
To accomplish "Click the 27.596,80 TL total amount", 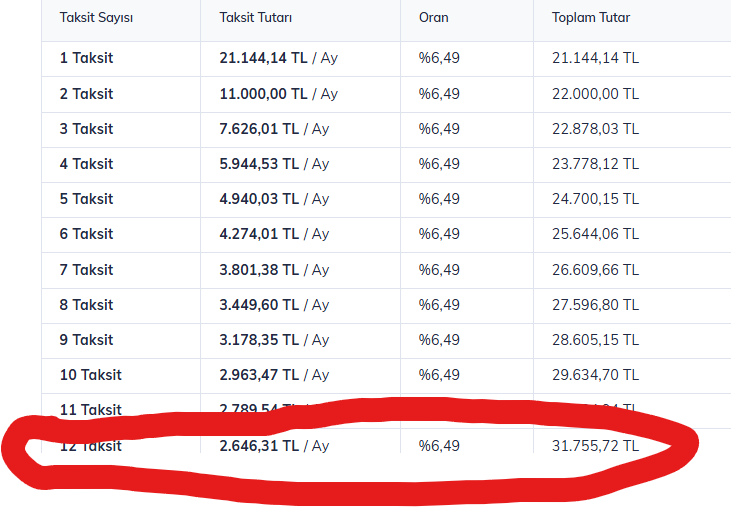I will [595, 305].
